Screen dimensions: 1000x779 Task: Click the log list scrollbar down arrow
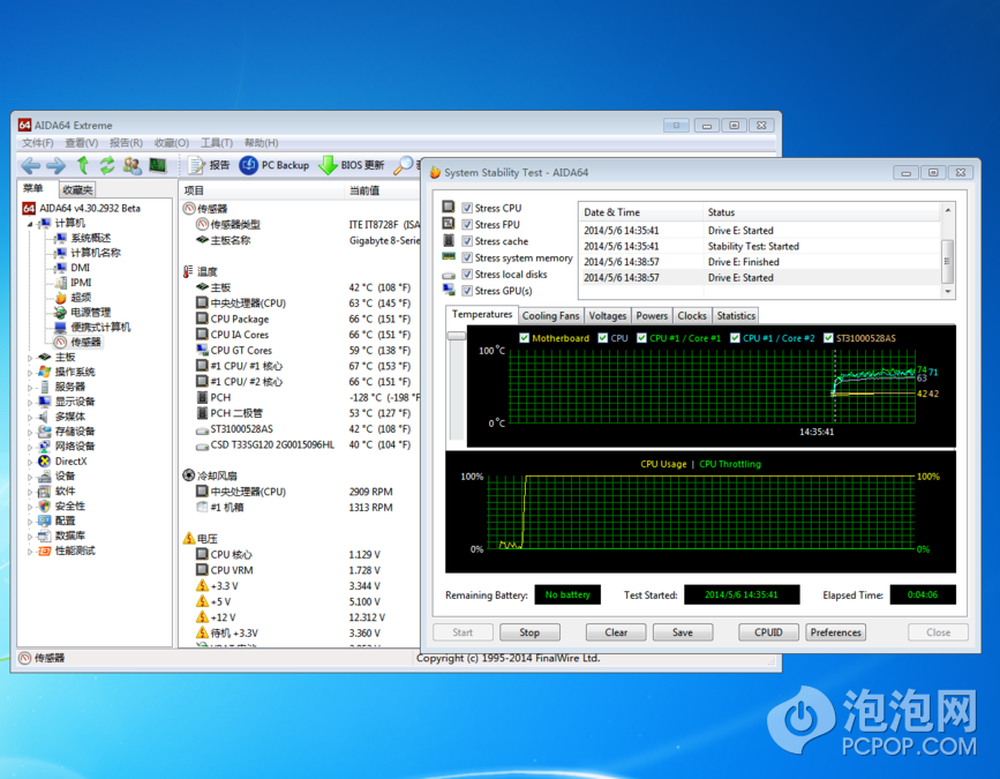[x=948, y=291]
